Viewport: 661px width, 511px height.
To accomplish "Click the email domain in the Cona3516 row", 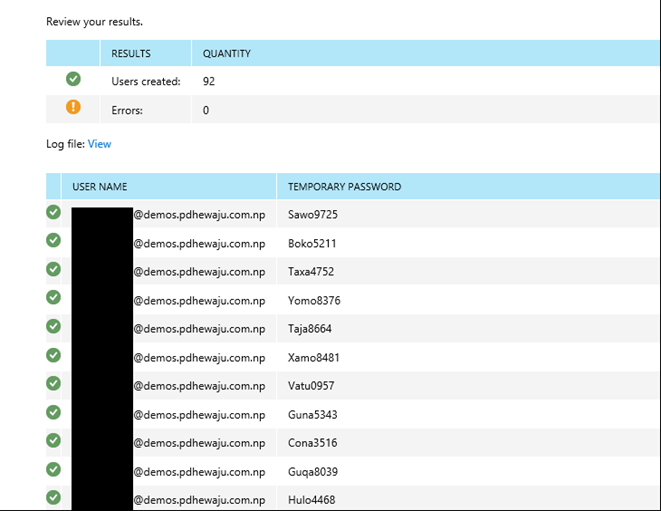I will point(199,444).
